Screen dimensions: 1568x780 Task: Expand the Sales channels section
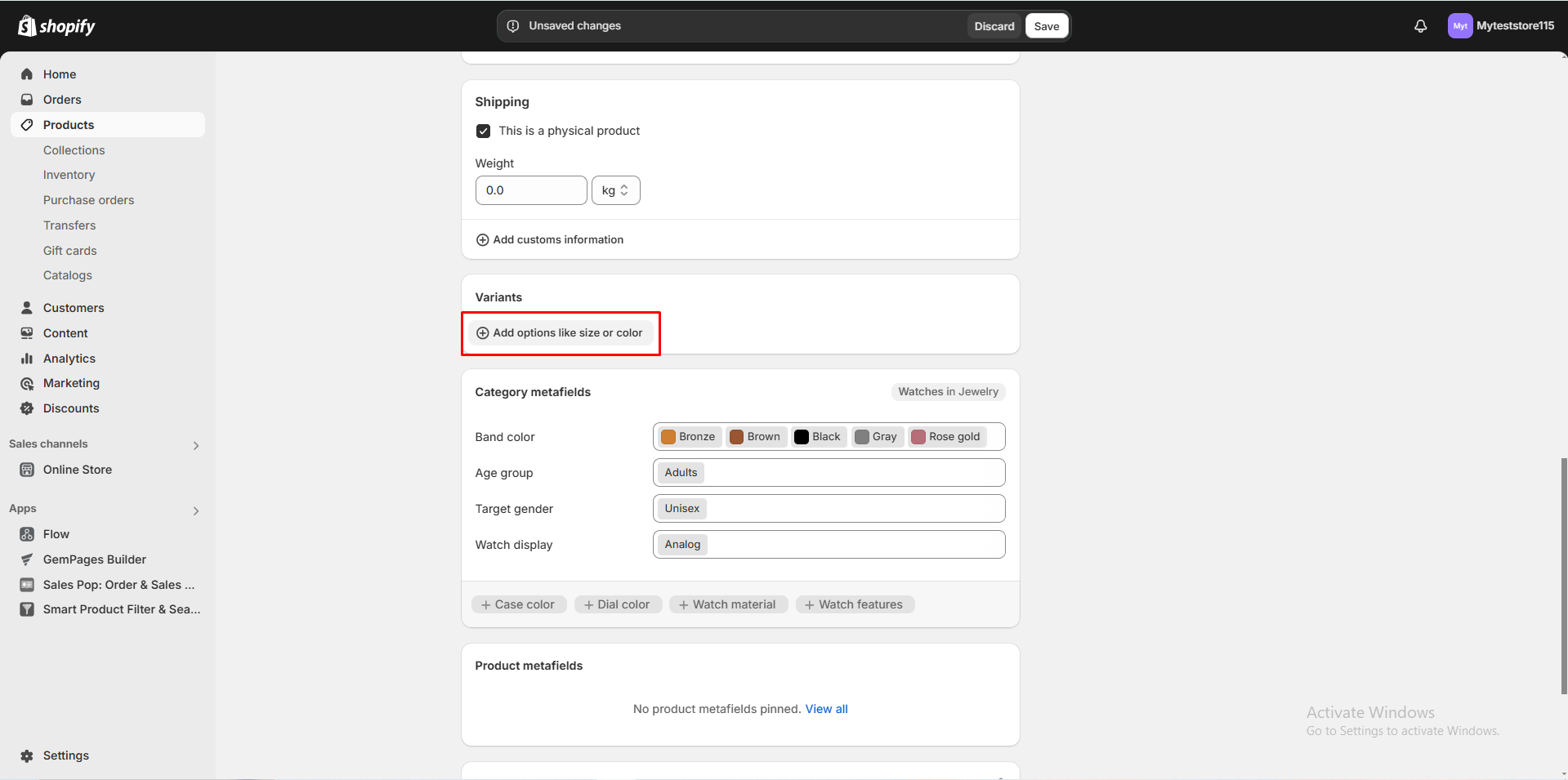pos(195,445)
